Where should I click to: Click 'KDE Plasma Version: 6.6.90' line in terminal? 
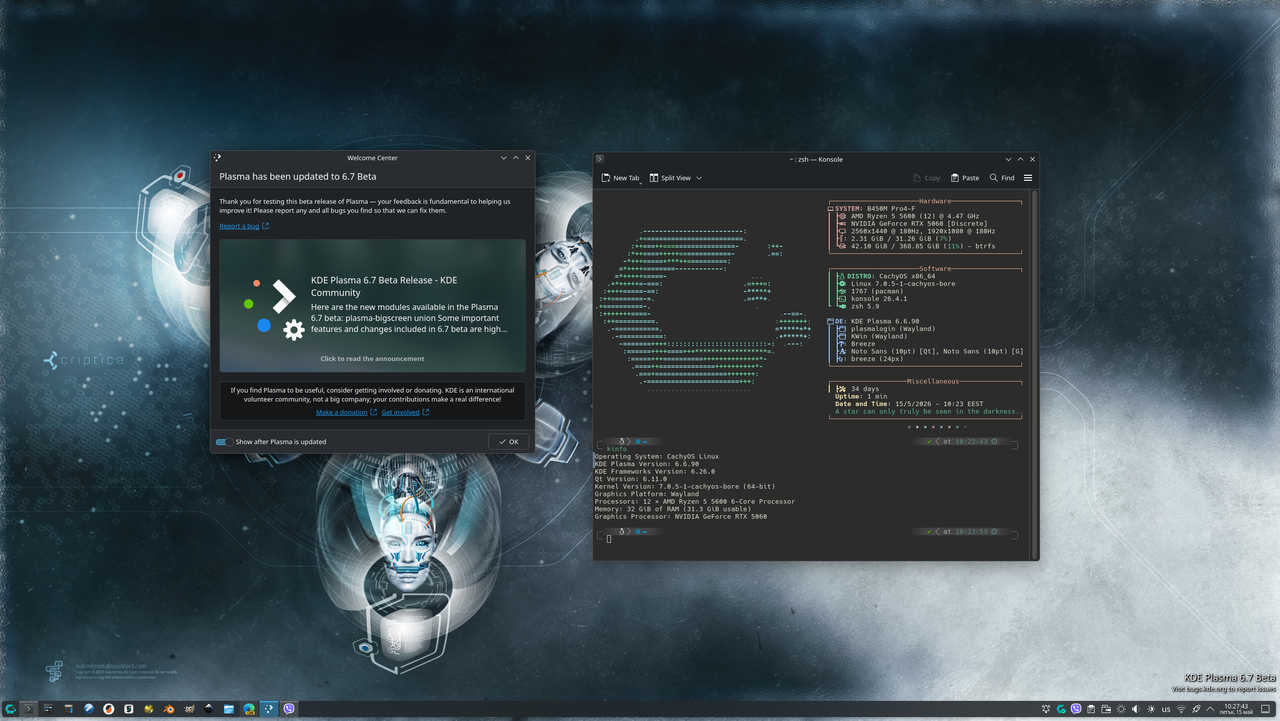[646, 464]
